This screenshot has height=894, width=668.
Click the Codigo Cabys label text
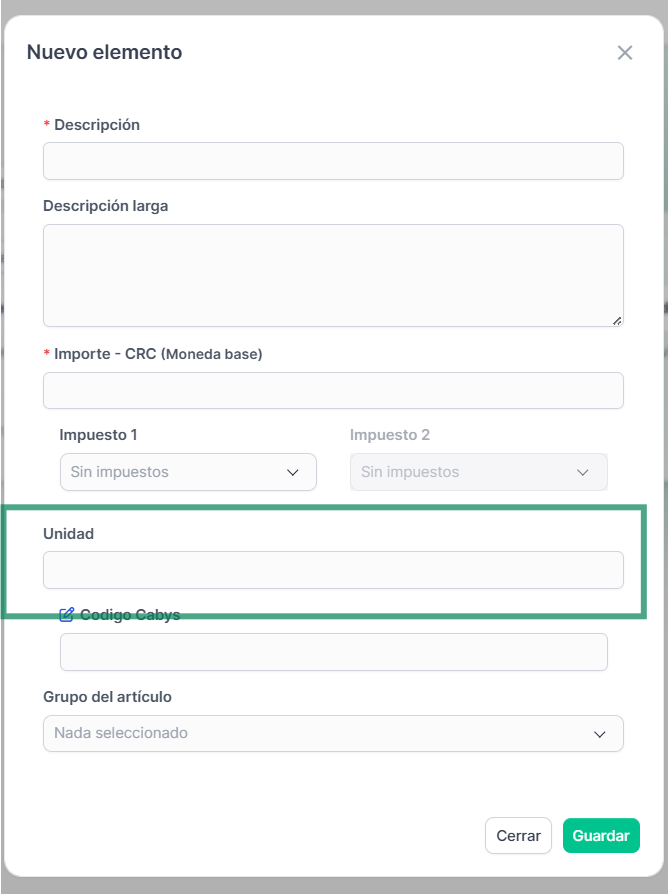(130, 615)
